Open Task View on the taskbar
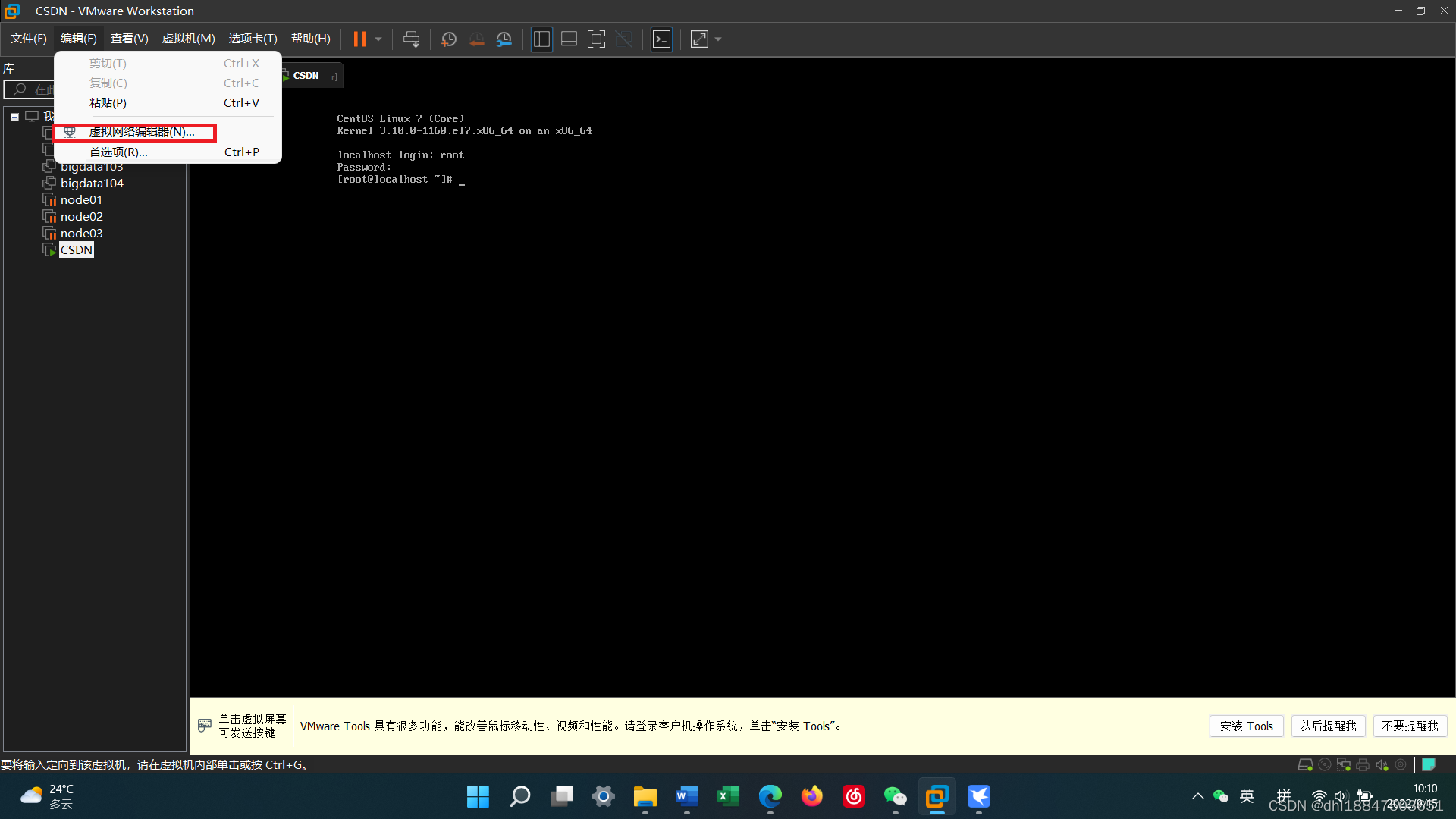Screen dimensions: 1456x819 tap(562, 796)
